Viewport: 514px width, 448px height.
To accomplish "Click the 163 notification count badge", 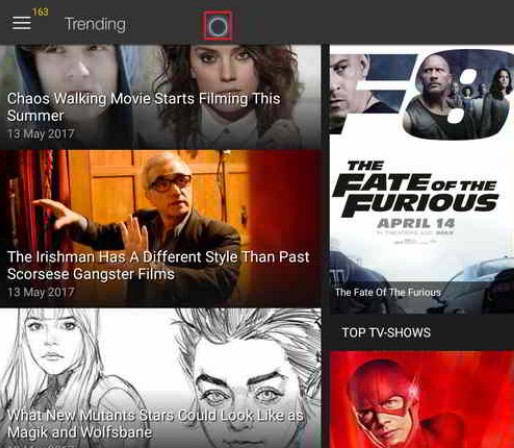I will point(40,12).
